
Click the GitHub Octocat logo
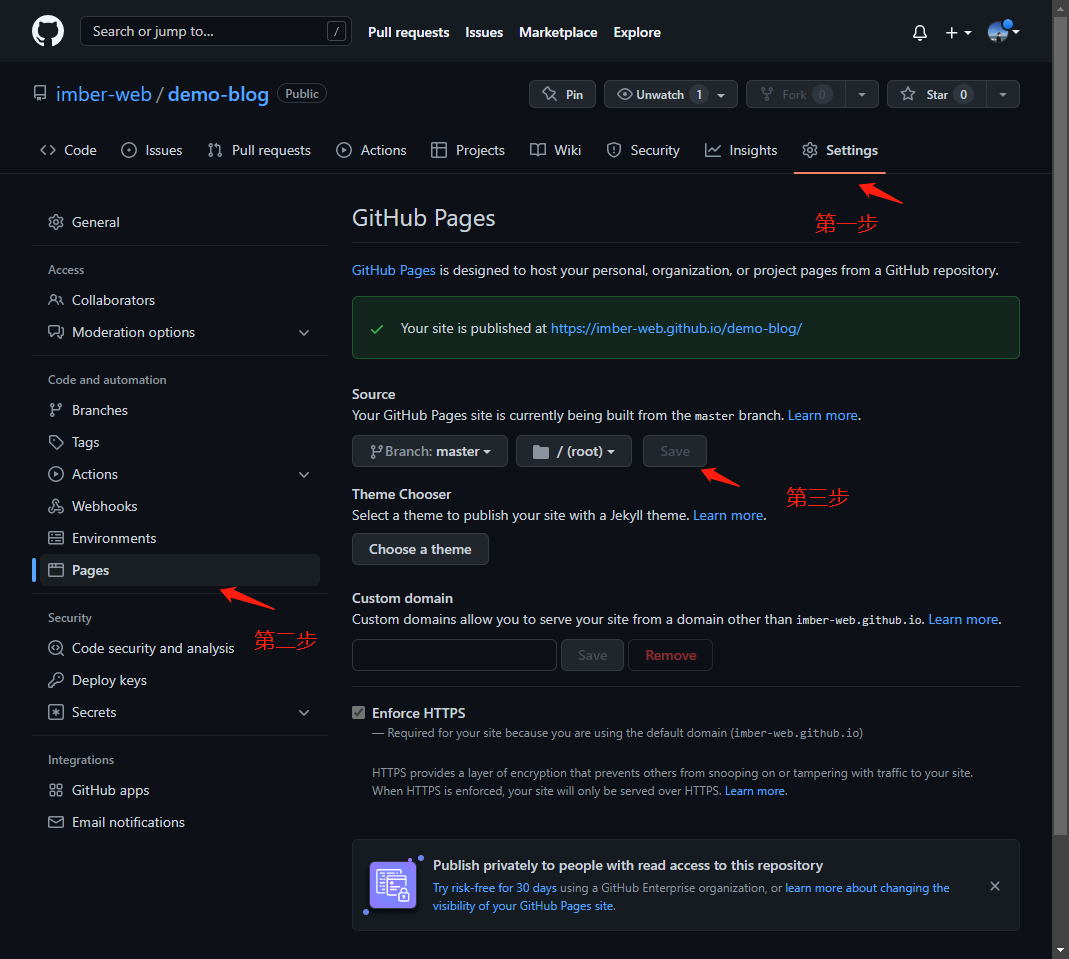tap(48, 31)
